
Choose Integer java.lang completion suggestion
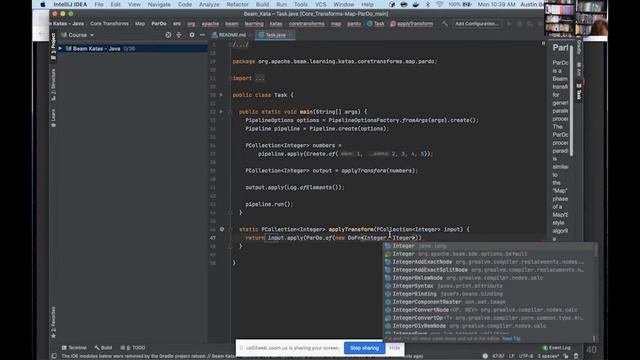pos(489,246)
